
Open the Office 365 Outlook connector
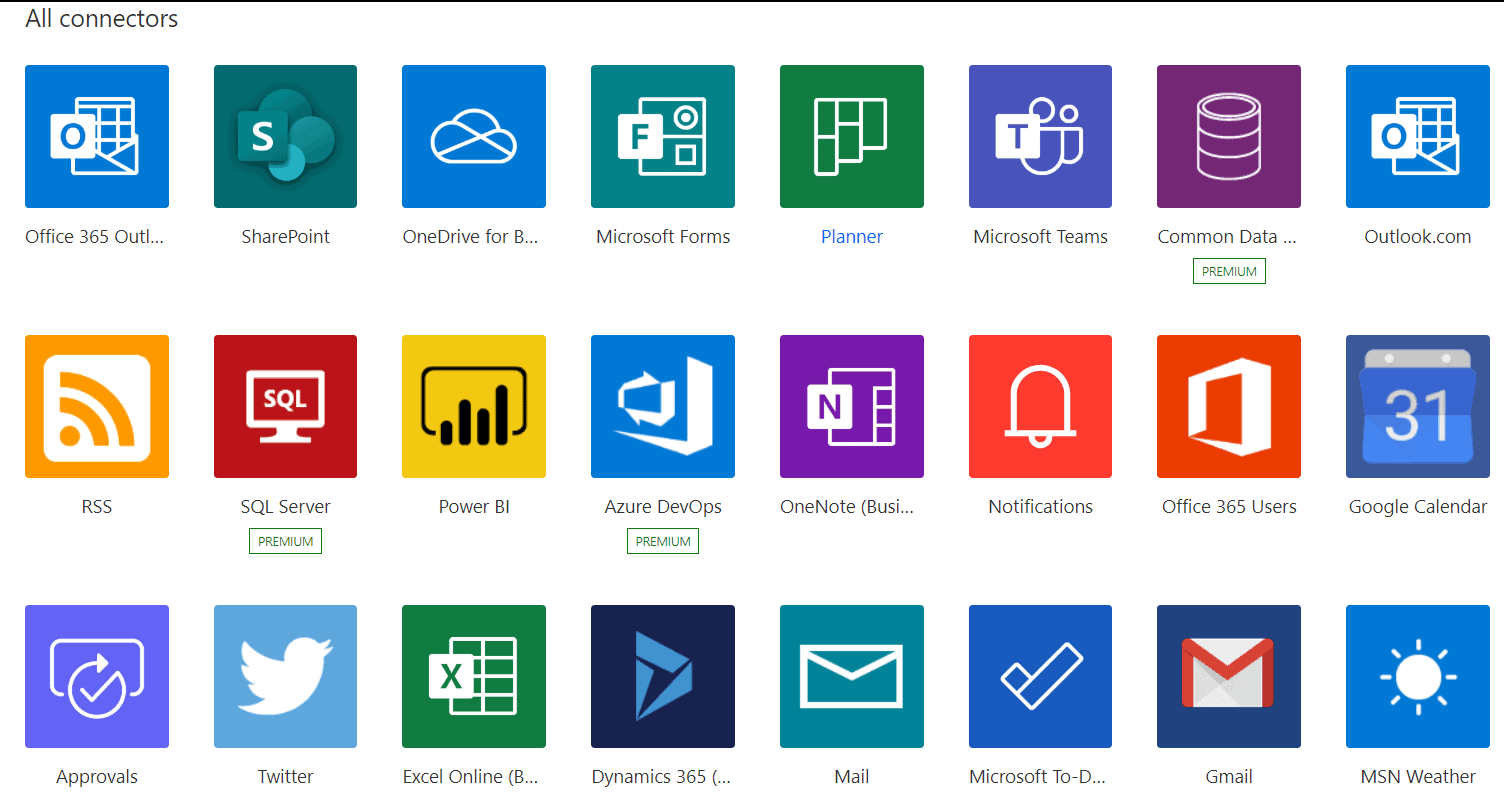coord(96,136)
